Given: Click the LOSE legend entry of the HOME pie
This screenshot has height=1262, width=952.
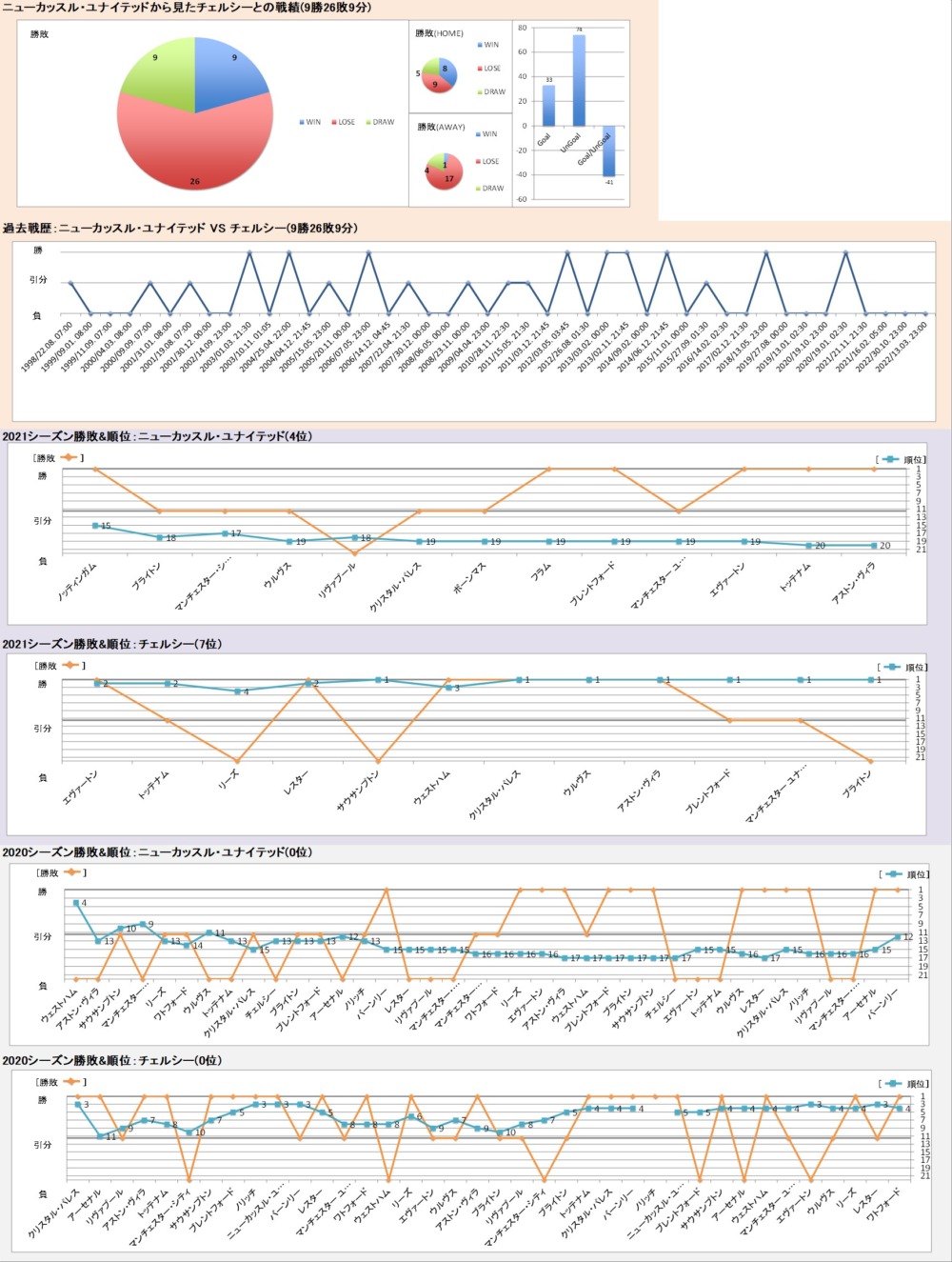Looking at the screenshot, I should 489,69.
